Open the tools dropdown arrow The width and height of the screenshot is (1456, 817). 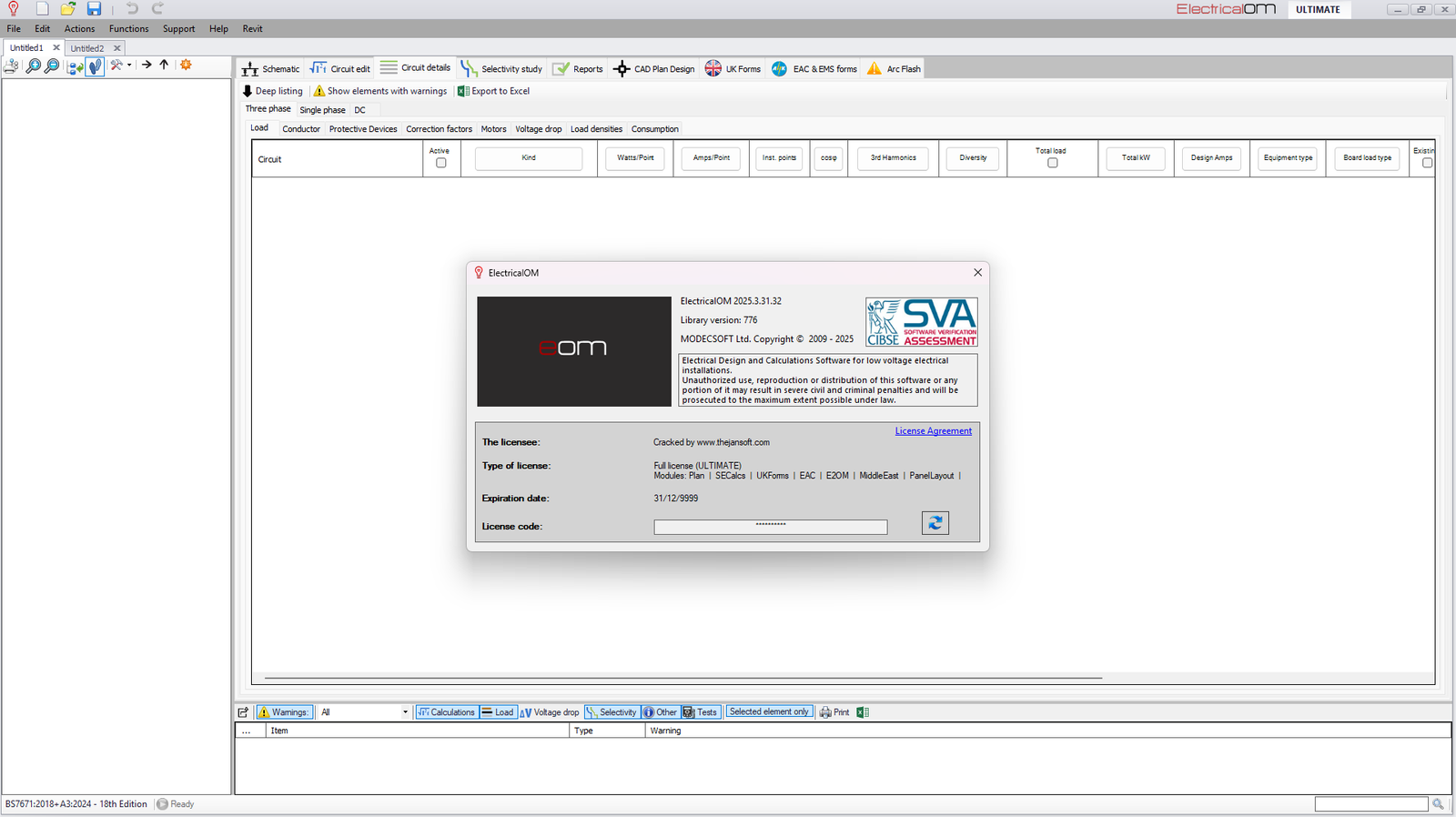pos(129,66)
